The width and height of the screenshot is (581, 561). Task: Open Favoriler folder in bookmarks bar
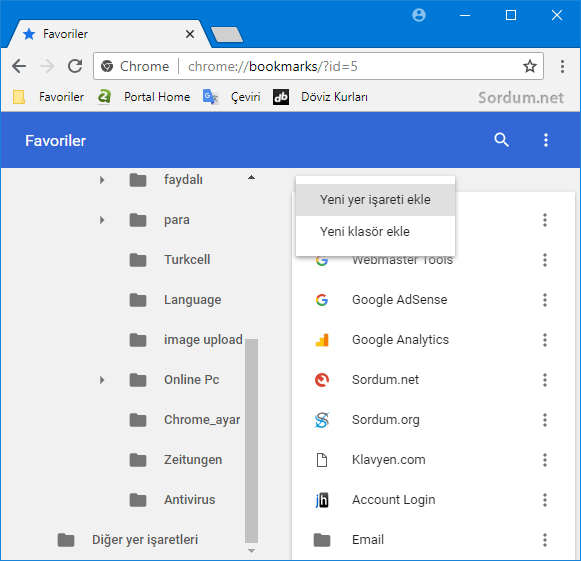(x=49, y=97)
